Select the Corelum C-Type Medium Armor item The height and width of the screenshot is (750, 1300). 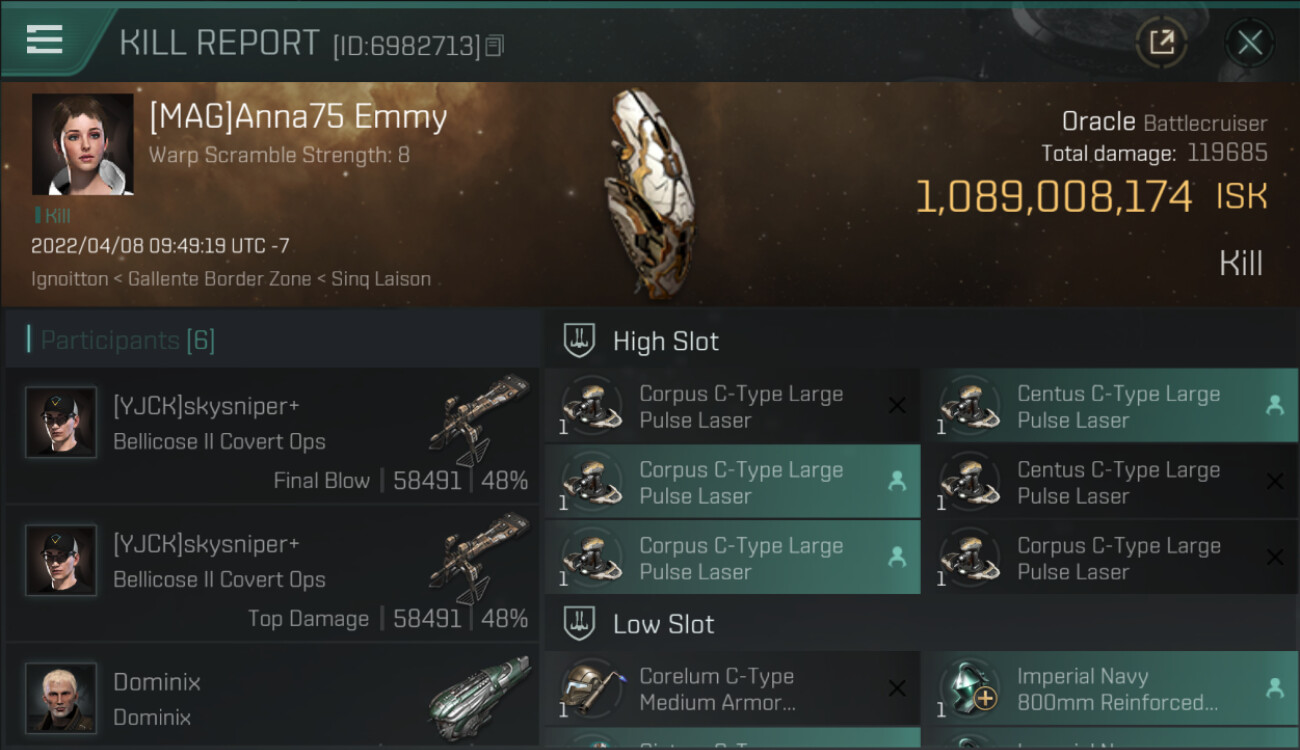click(x=731, y=689)
